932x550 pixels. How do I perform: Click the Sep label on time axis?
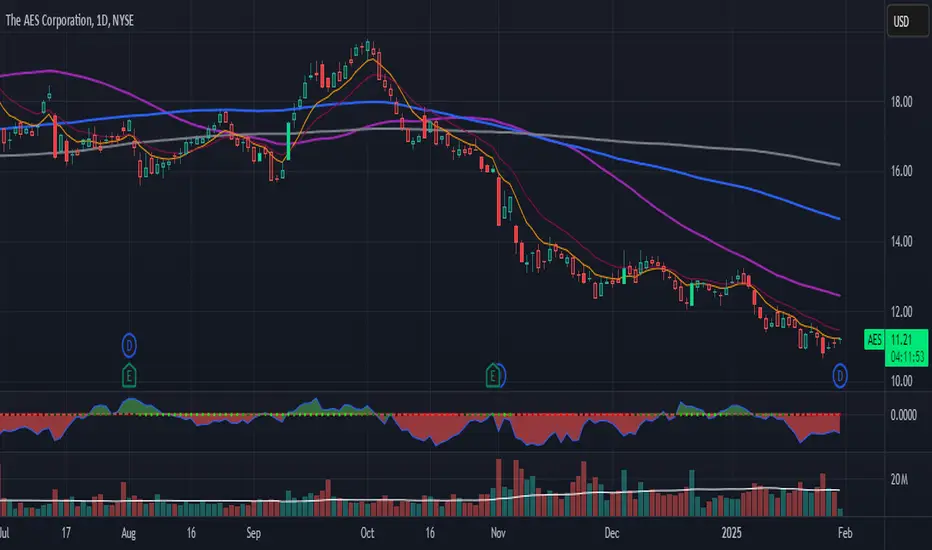253,533
